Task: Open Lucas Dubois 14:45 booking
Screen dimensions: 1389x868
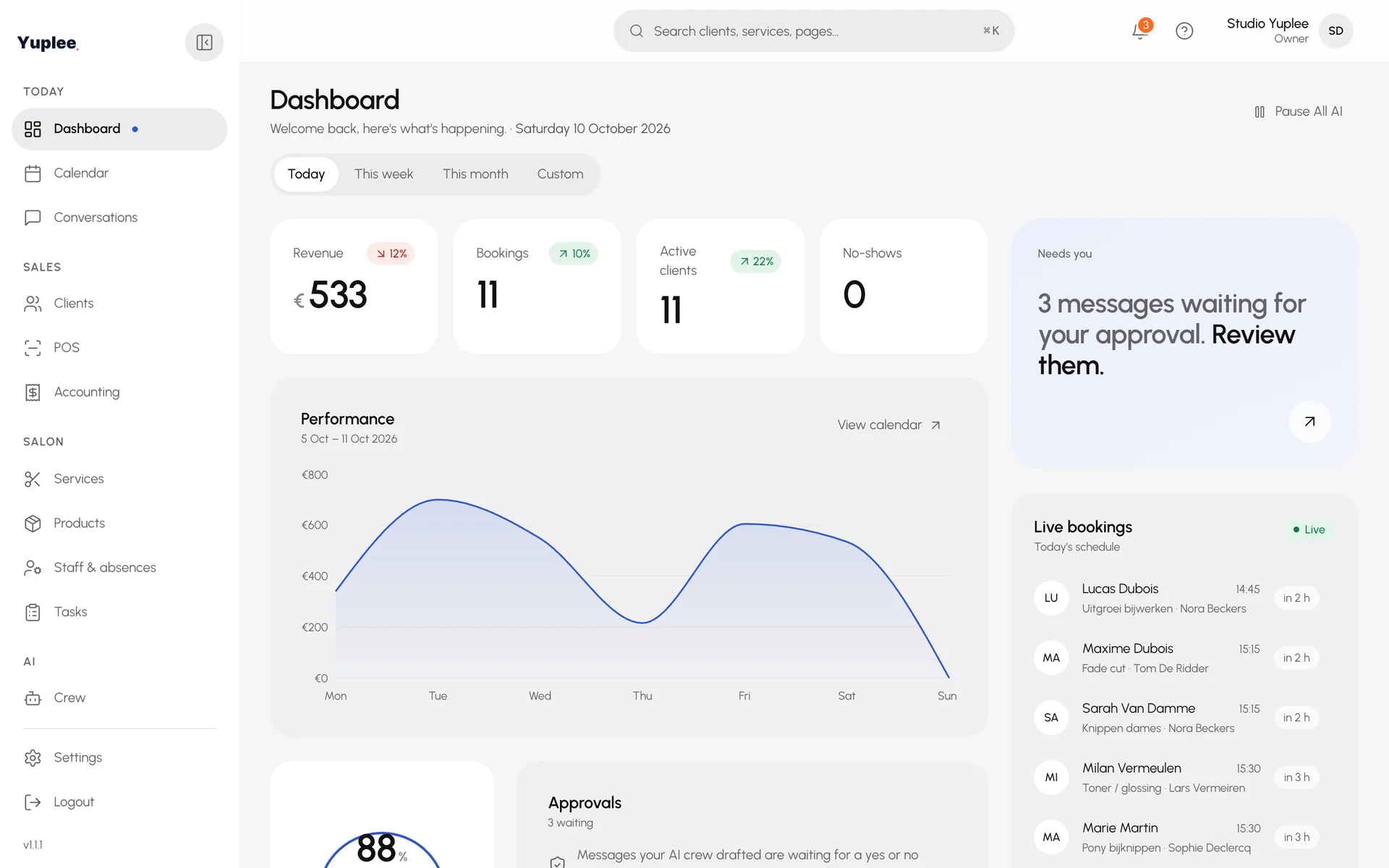Action: tap(1184, 598)
